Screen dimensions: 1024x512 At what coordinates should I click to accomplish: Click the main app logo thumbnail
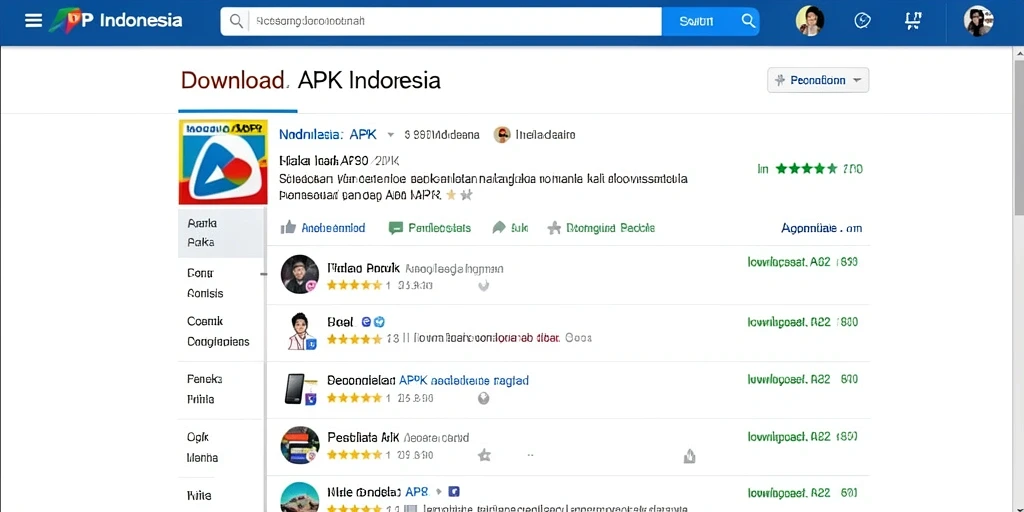click(223, 162)
